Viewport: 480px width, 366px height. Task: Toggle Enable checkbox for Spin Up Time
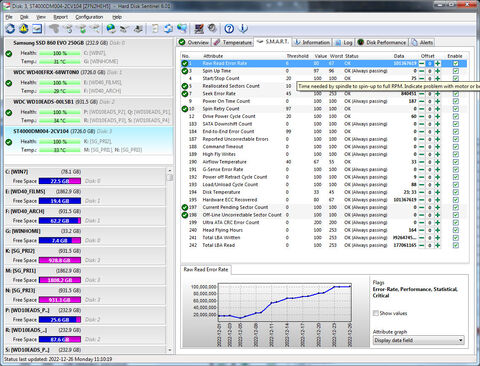[x=456, y=71]
